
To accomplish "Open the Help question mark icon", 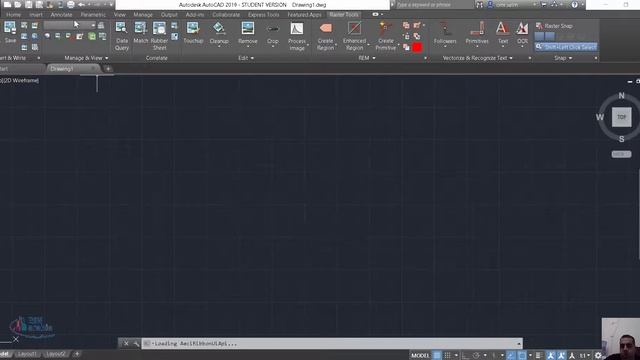I will 574,4.
